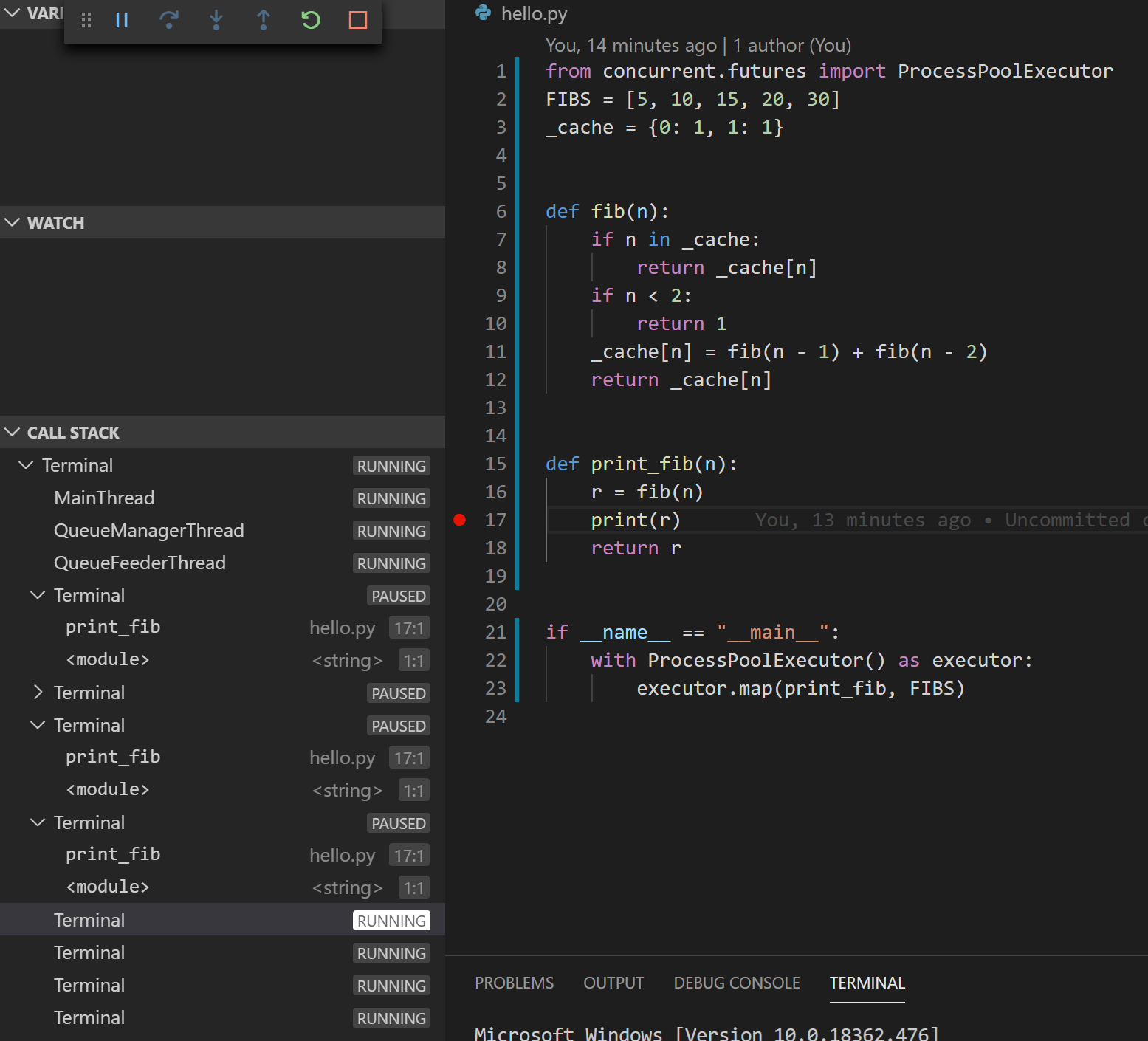The width and height of the screenshot is (1148, 1041).
Task: Click the Python file icon beside hello.py
Action: pos(483,13)
